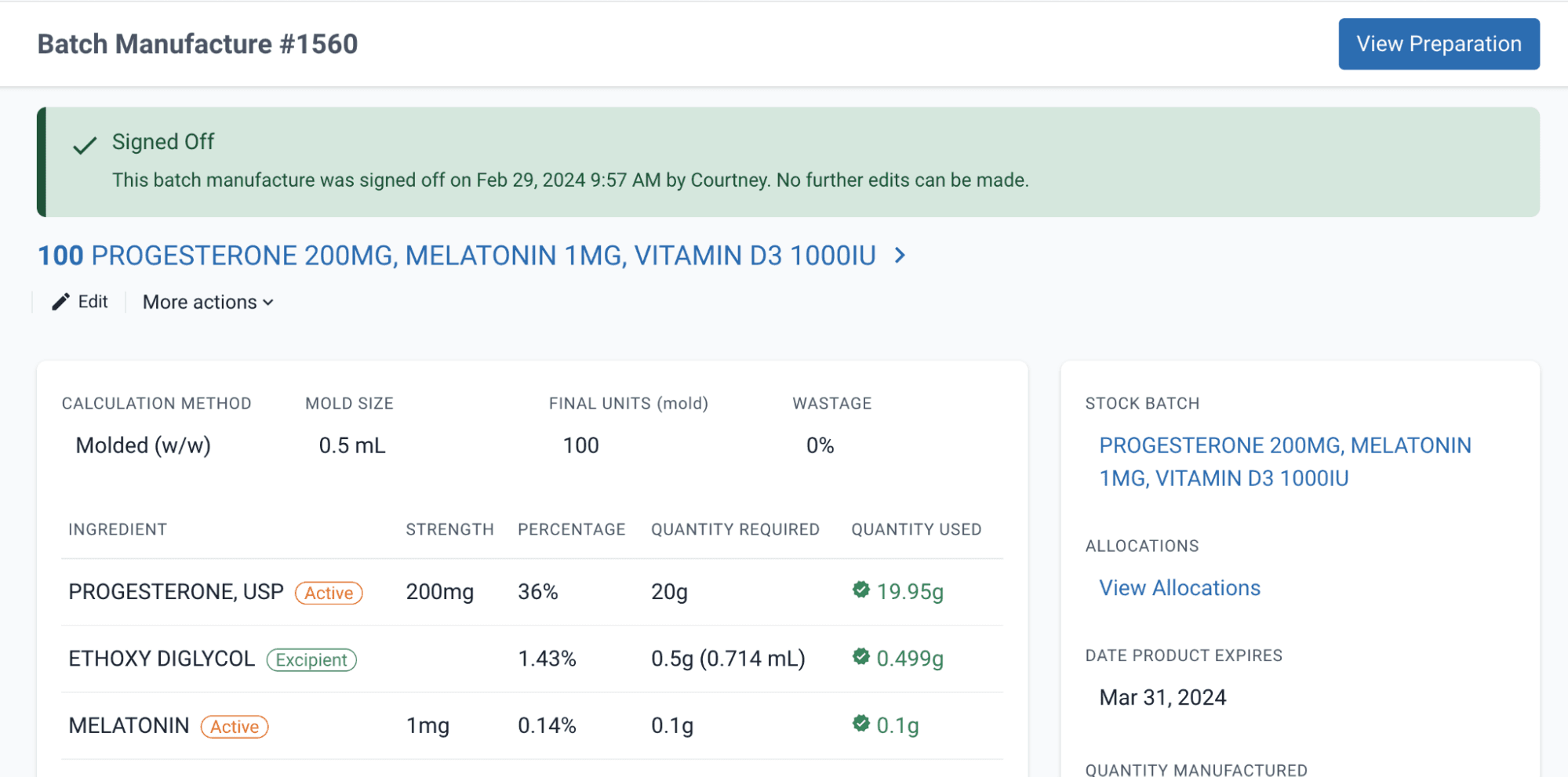Click the 0.5g (0.714 mL) quantity required
Viewport: 1568px width, 777px height.
click(728, 659)
